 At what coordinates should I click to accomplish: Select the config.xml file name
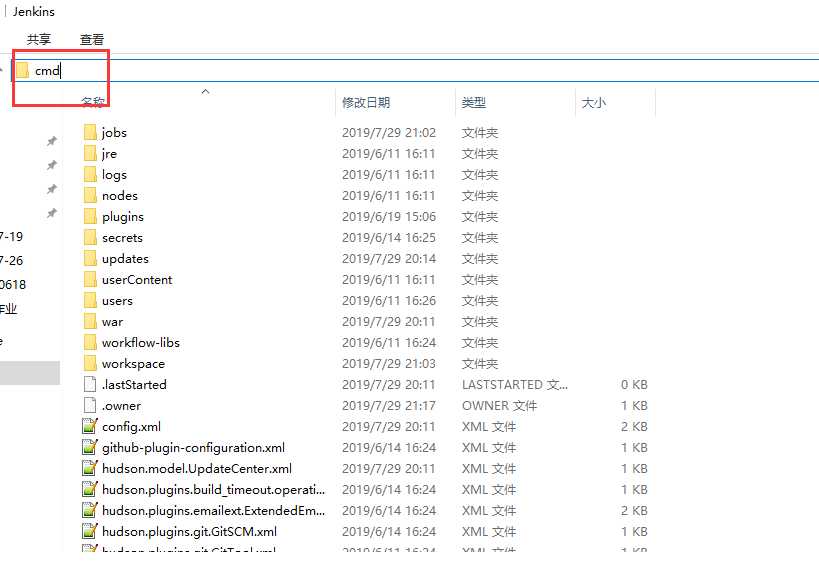[131, 427]
